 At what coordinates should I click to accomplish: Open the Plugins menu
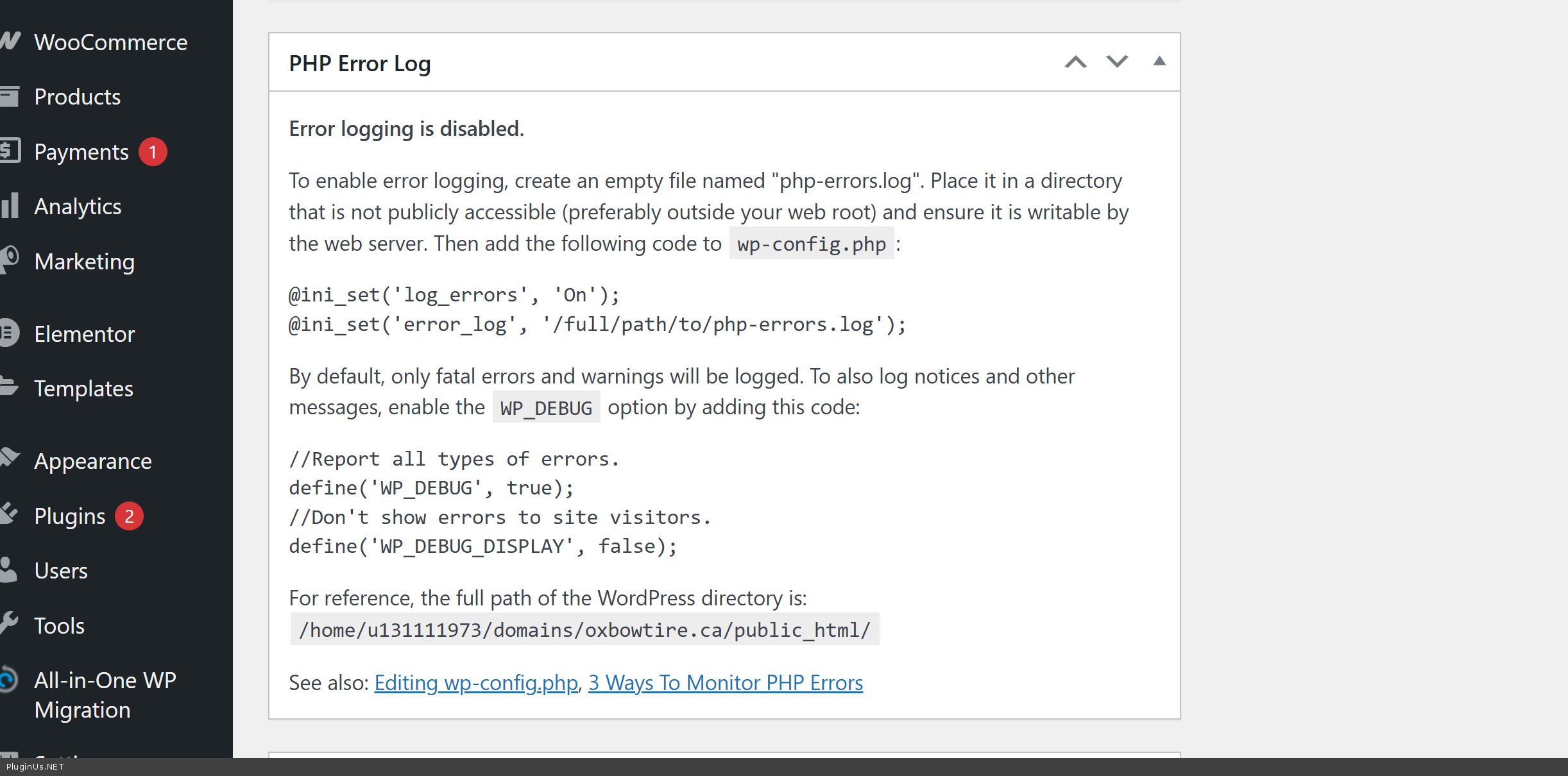click(70, 516)
